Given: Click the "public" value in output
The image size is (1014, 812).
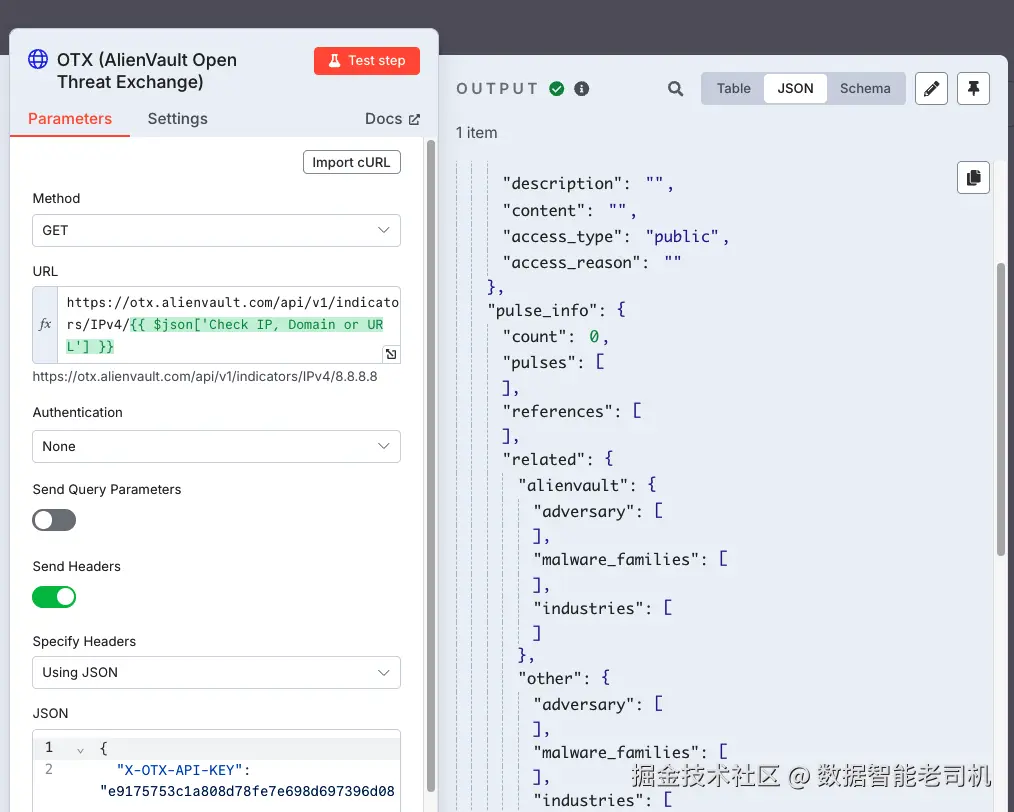Looking at the screenshot, I should click(x=682, y=237).
